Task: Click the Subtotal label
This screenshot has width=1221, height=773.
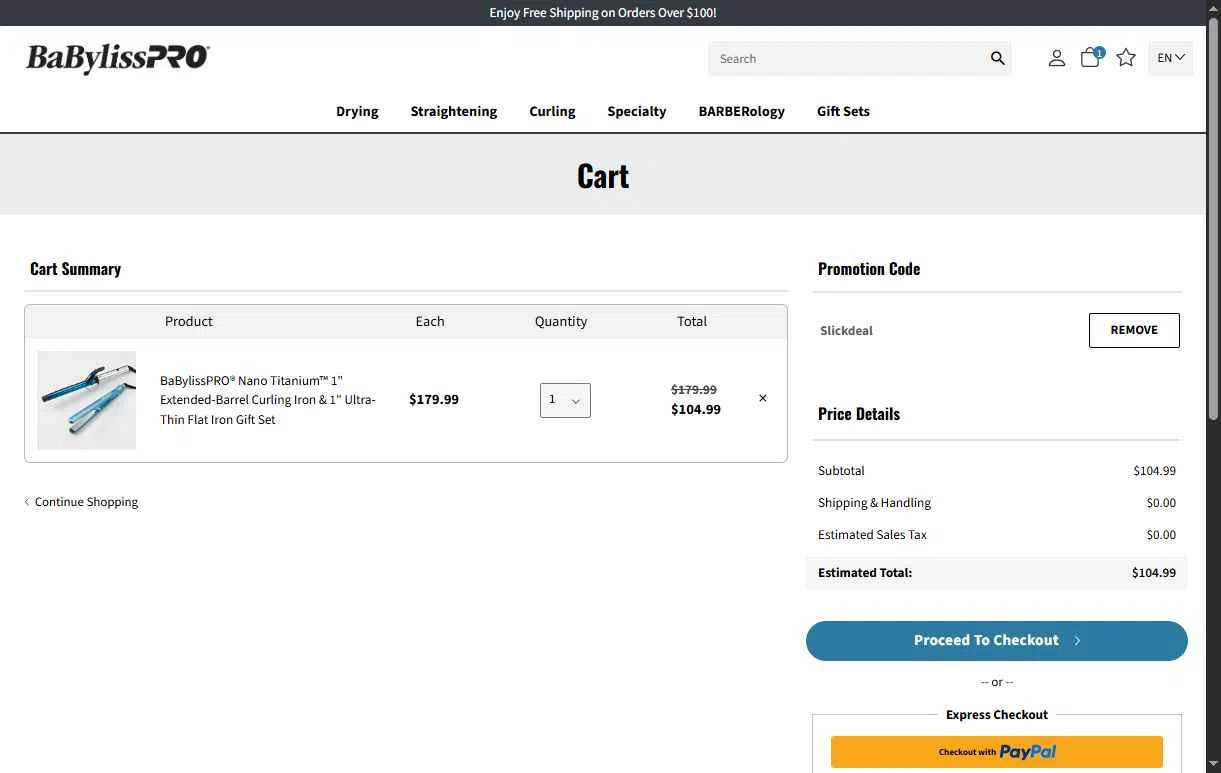Action: 841,471
